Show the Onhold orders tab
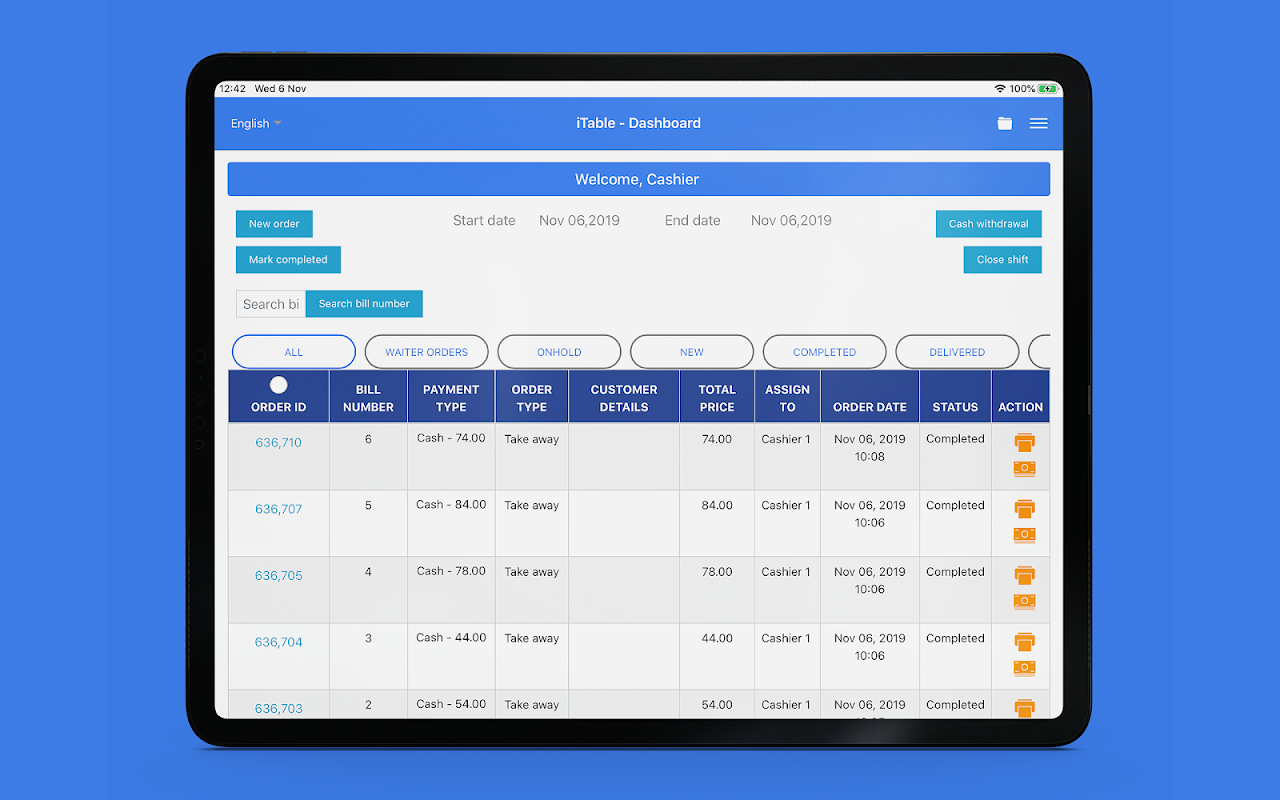This screenshot has height=800, width=1280. (x=559, y=352)
